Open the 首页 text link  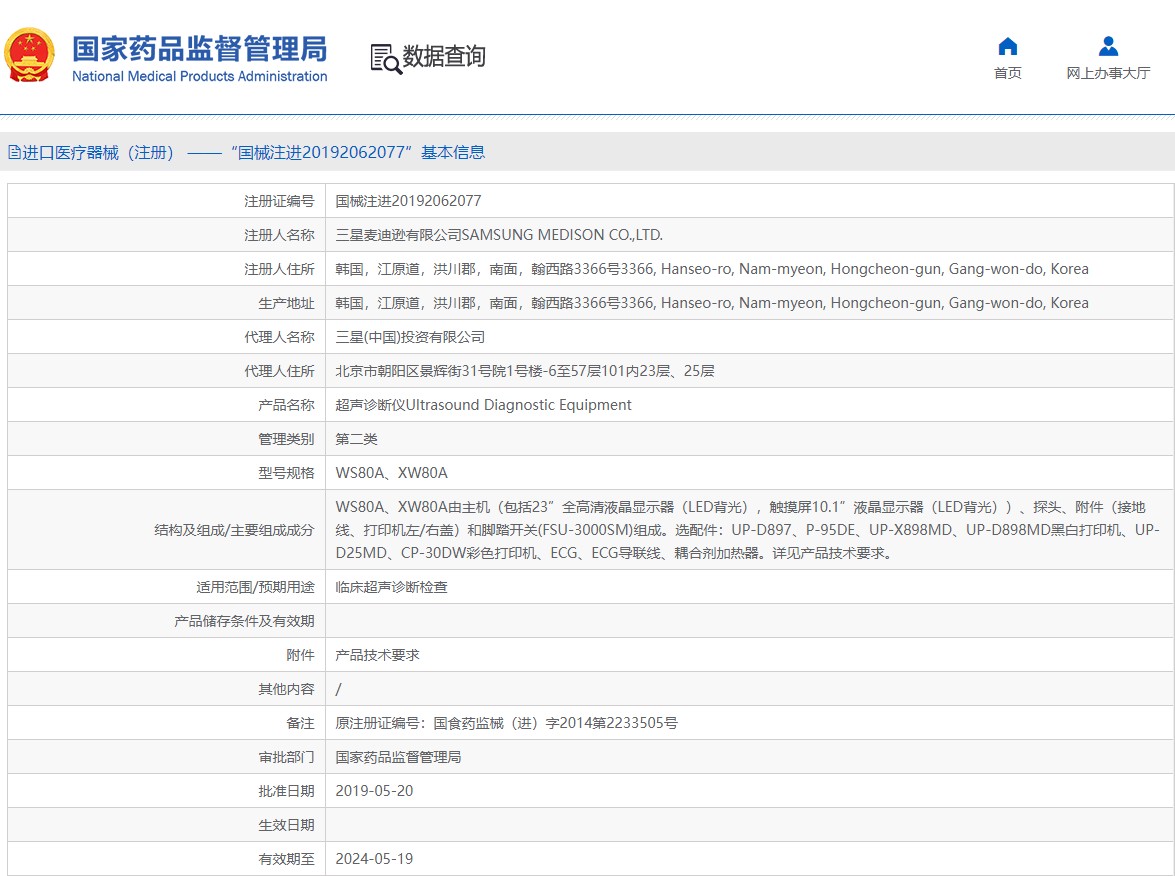[x=1007, y=73]
